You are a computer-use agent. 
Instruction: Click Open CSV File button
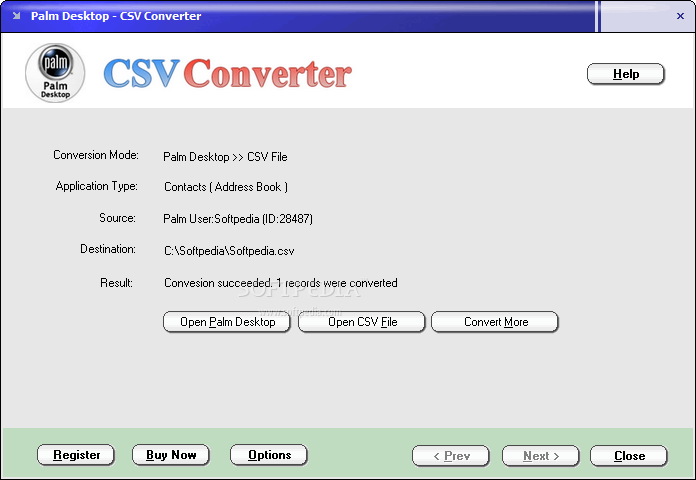click(x=362, y=322)
